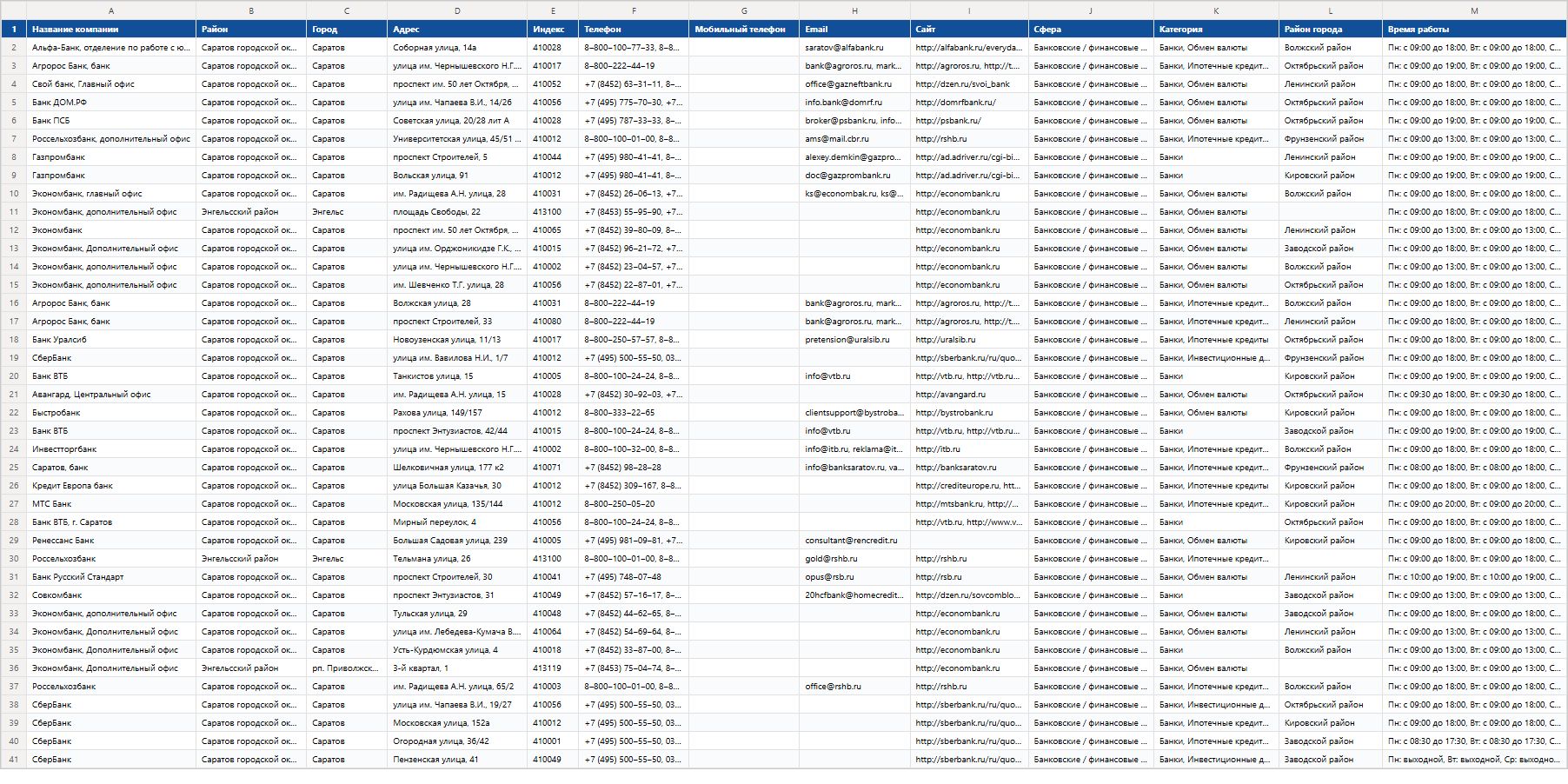Select site cell http://dzen.ru/svoi_bank

point(969,84)
